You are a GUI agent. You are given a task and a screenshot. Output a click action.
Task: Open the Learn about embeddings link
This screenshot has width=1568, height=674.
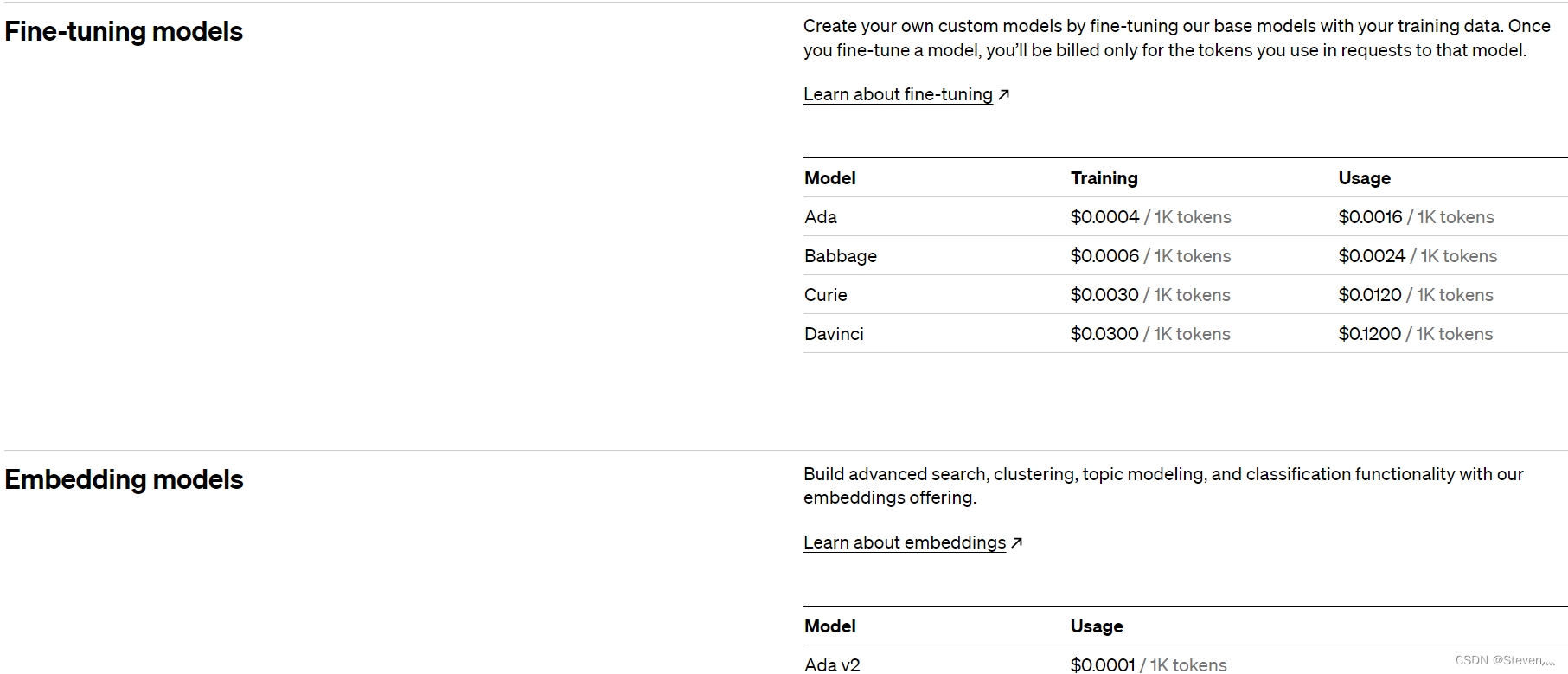(x=905, y=542)
